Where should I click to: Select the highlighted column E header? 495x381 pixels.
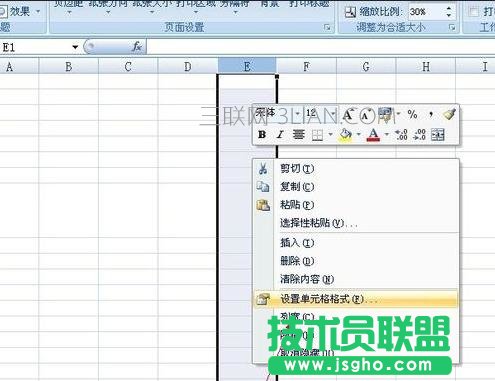[x=247, y=66]
